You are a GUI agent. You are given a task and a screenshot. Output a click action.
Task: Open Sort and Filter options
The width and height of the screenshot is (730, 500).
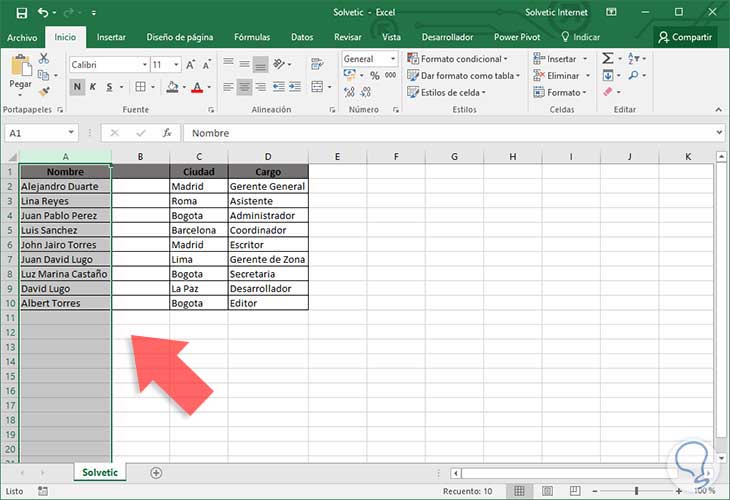pyautogui.click(x=634, y=58)
